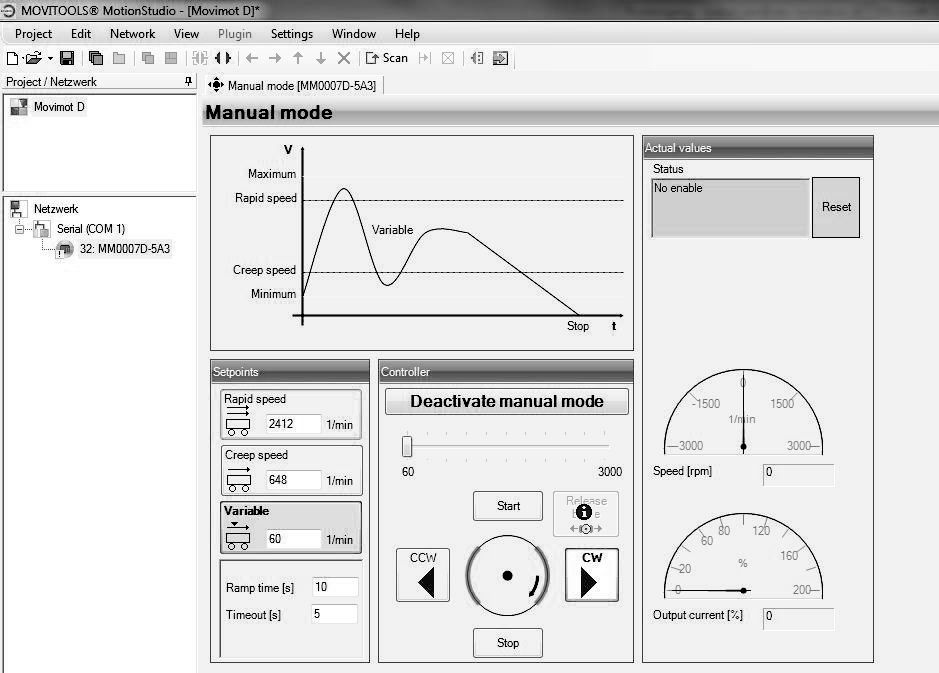Expand the Open project dropdown arrow
Viewport: 939px width, 673px height.
click(50, 58)
